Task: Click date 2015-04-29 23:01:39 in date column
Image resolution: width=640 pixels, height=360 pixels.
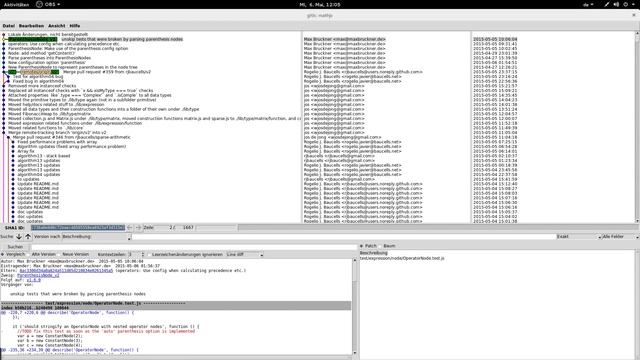Action: [495, 53]
